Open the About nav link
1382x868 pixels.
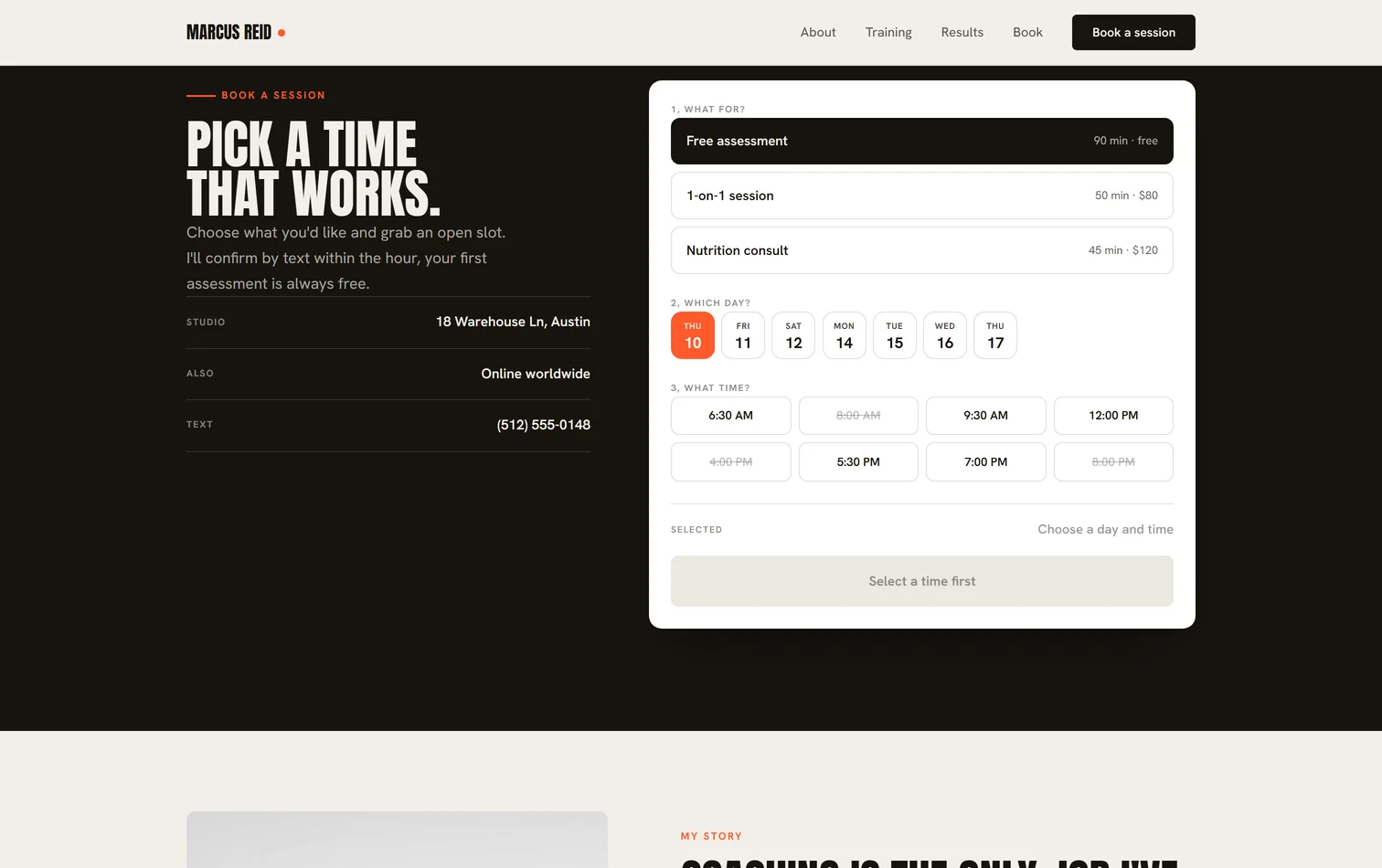818,32
